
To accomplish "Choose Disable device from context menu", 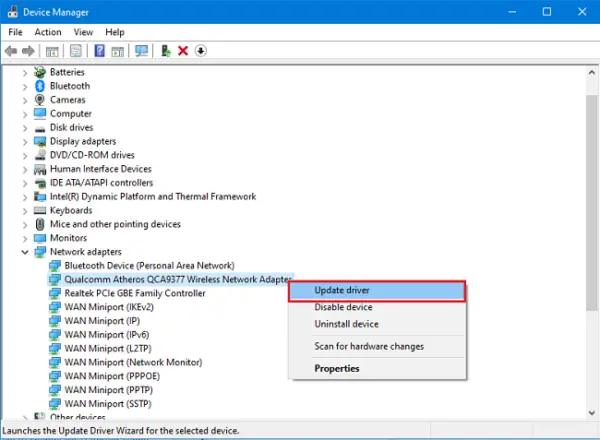I will coord(377,307).
